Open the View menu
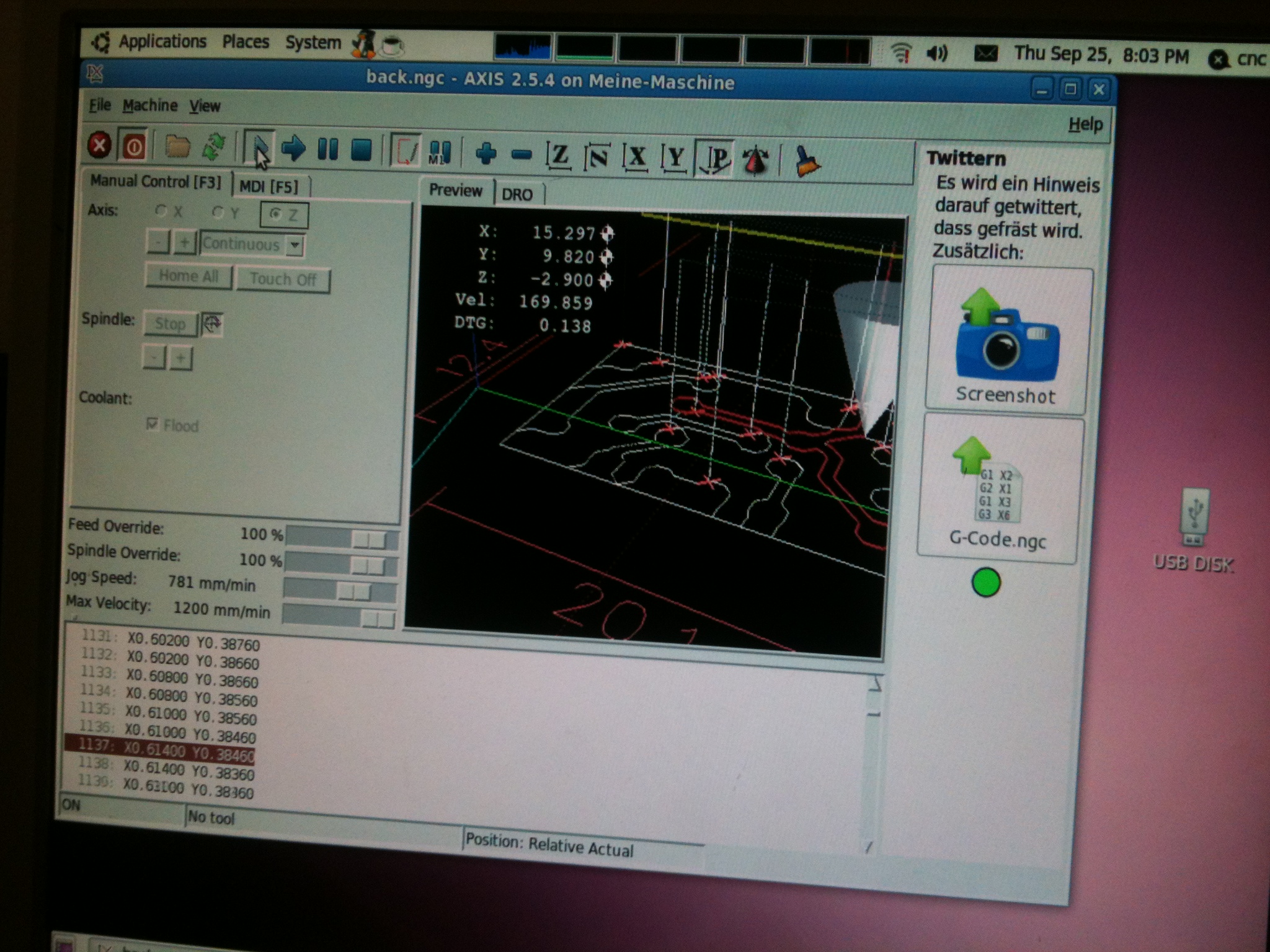 (x=205, y=106)
